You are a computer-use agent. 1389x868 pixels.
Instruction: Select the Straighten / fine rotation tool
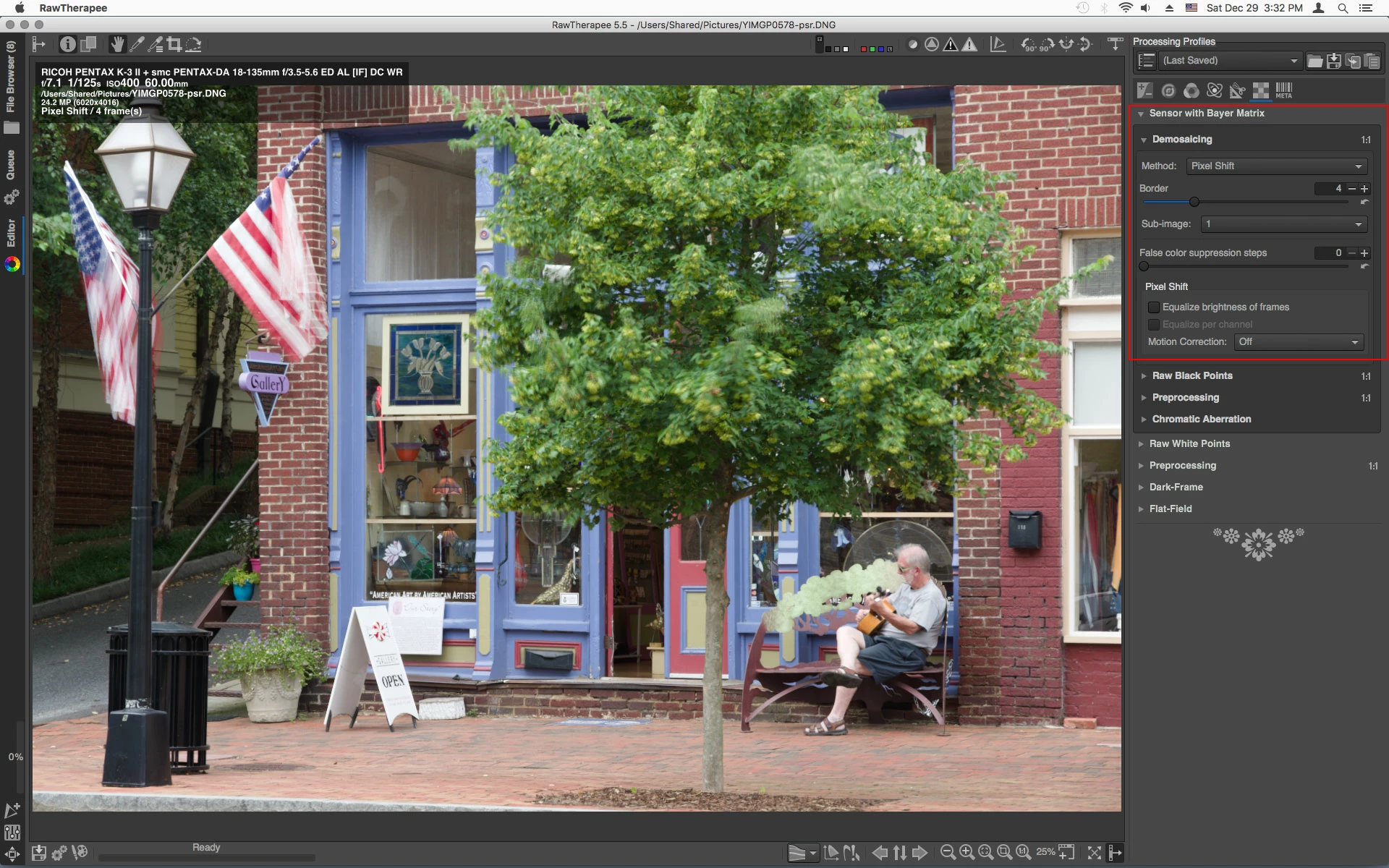[x=193, y=45]
